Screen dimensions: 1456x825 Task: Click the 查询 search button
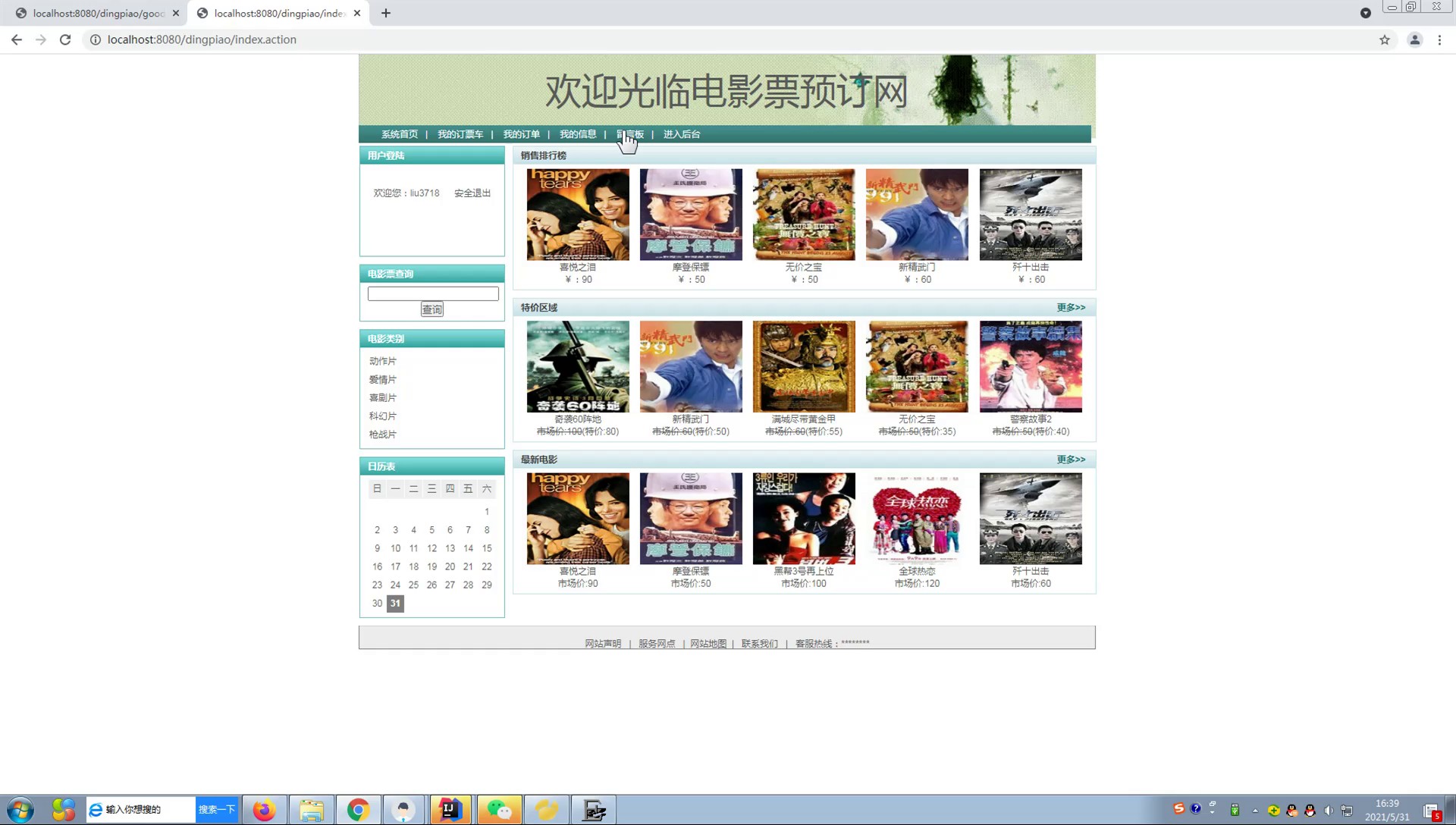point(432,309)
